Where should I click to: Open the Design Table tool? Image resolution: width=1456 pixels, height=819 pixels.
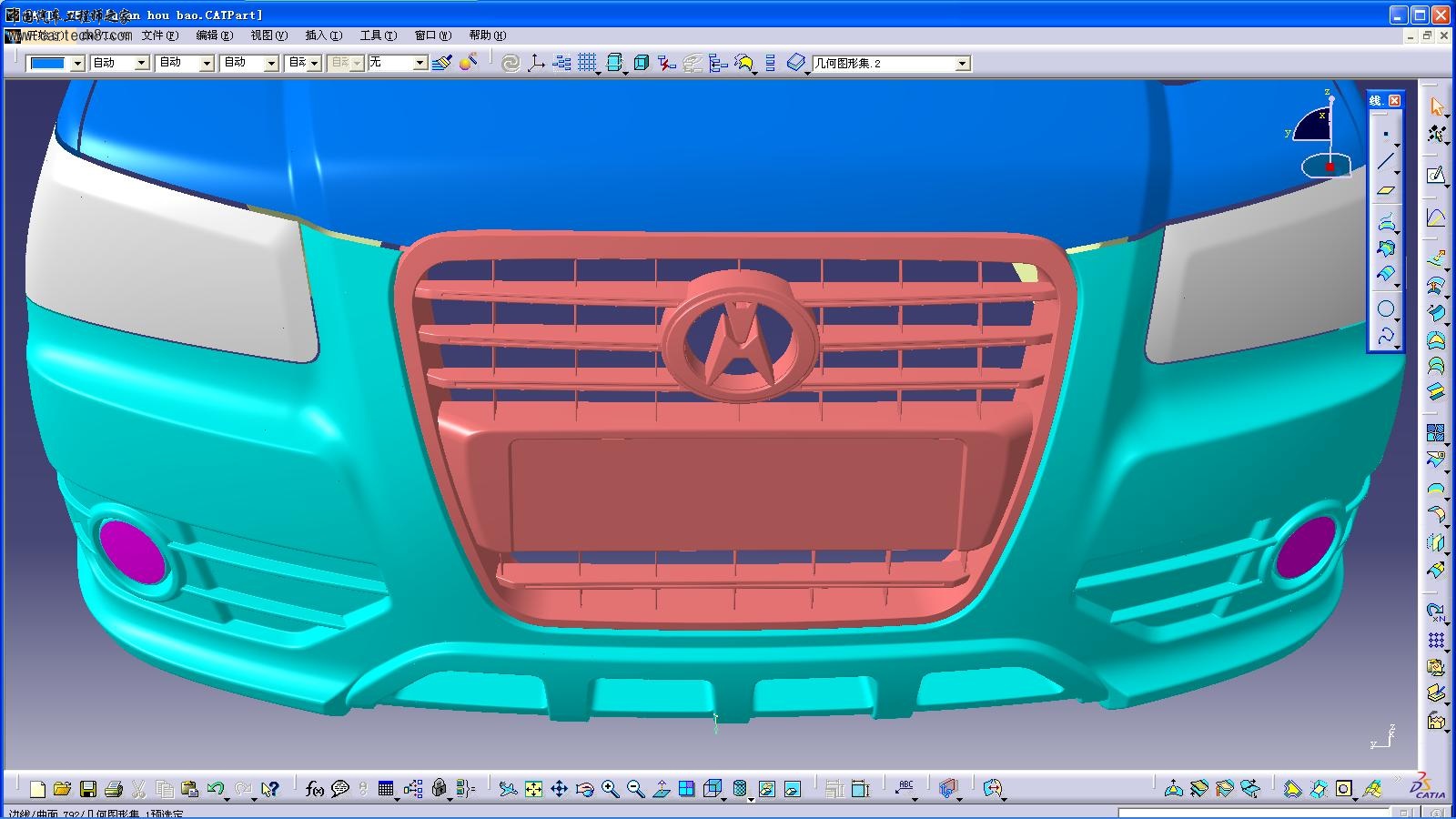pos(386,789)
